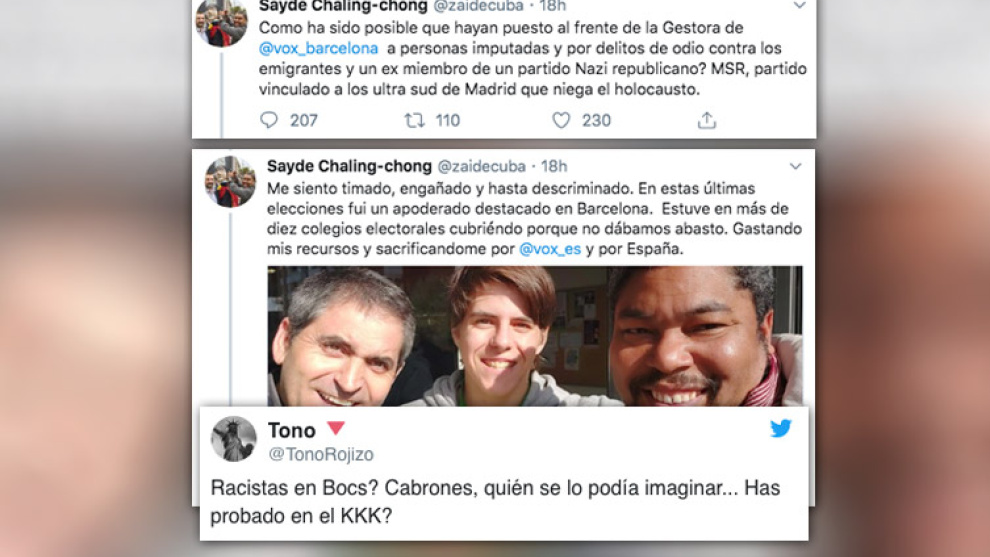
Task: Open Sayde's avatar on the second tweet
Action: point(230,181)
